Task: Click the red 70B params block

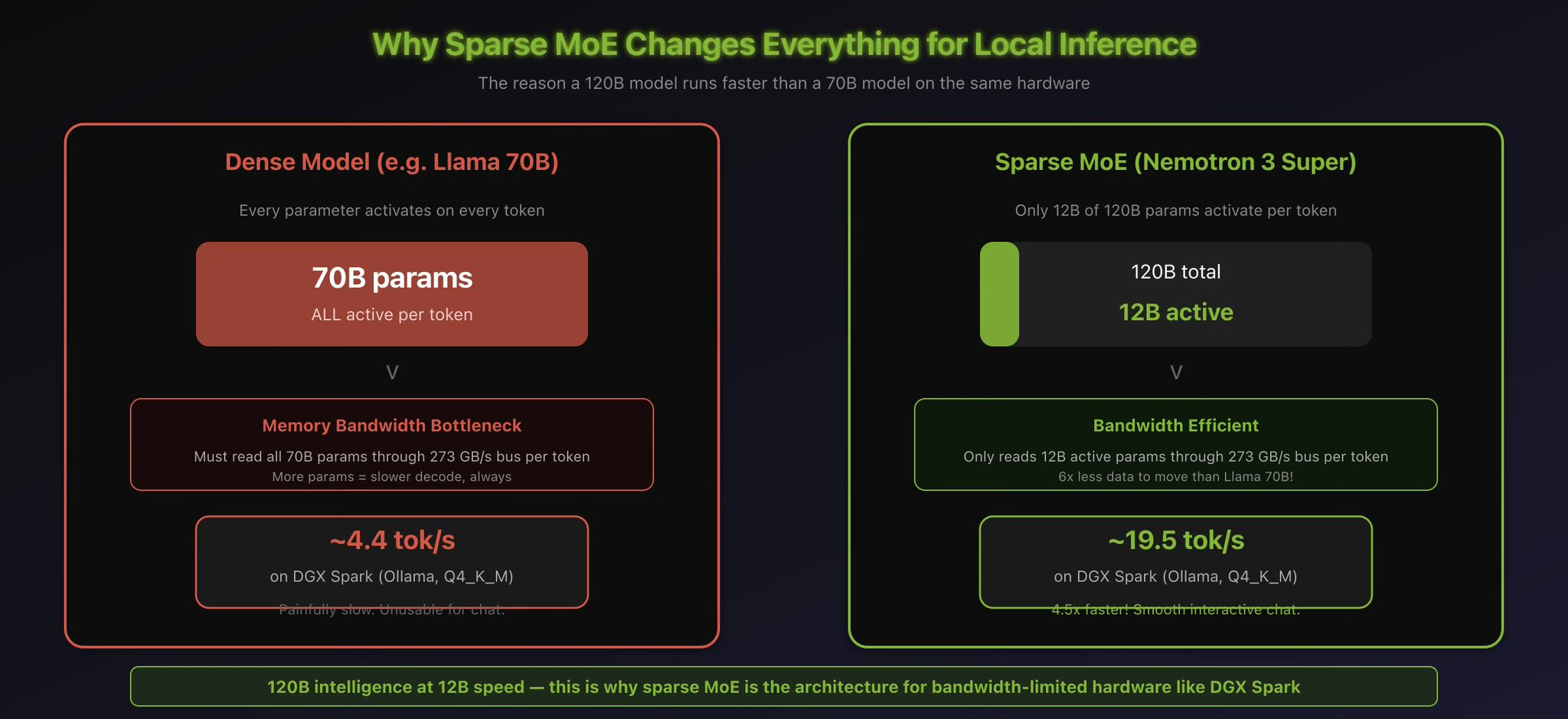Action: click(392, 294)
